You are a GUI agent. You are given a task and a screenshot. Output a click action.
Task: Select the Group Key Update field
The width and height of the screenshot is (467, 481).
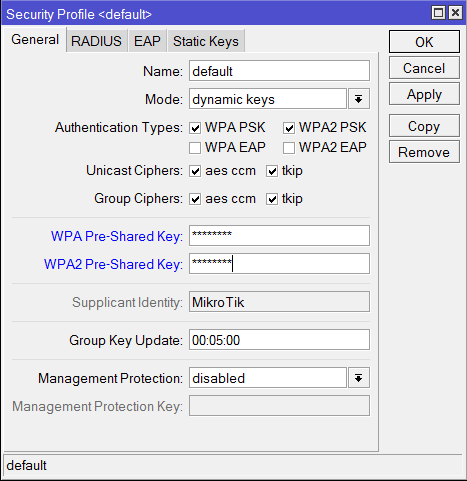point(279,340)
